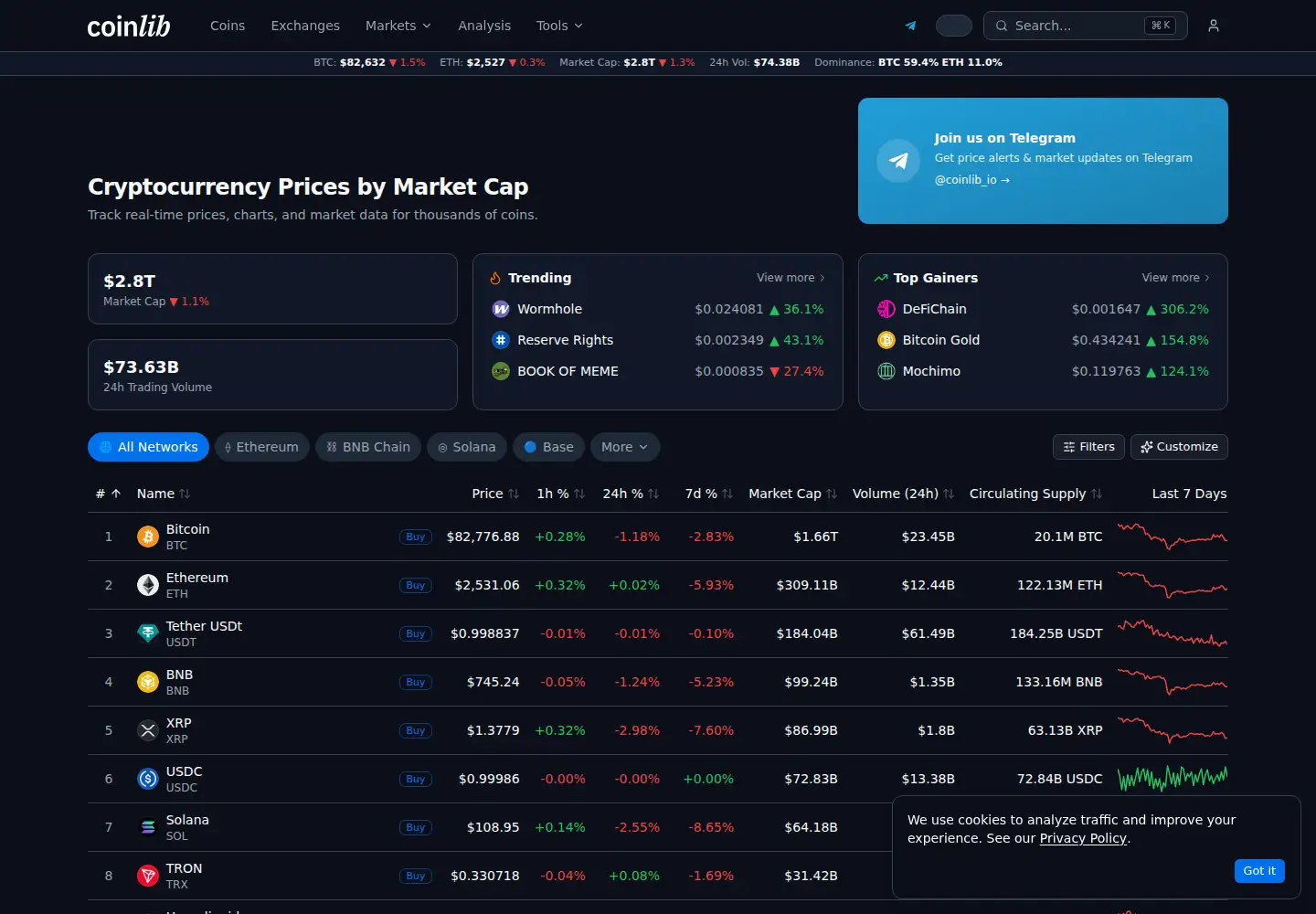Viewport: 1316px width, 914px height.
Task: Click the Buy button for Ethereum
Action: 416,585
